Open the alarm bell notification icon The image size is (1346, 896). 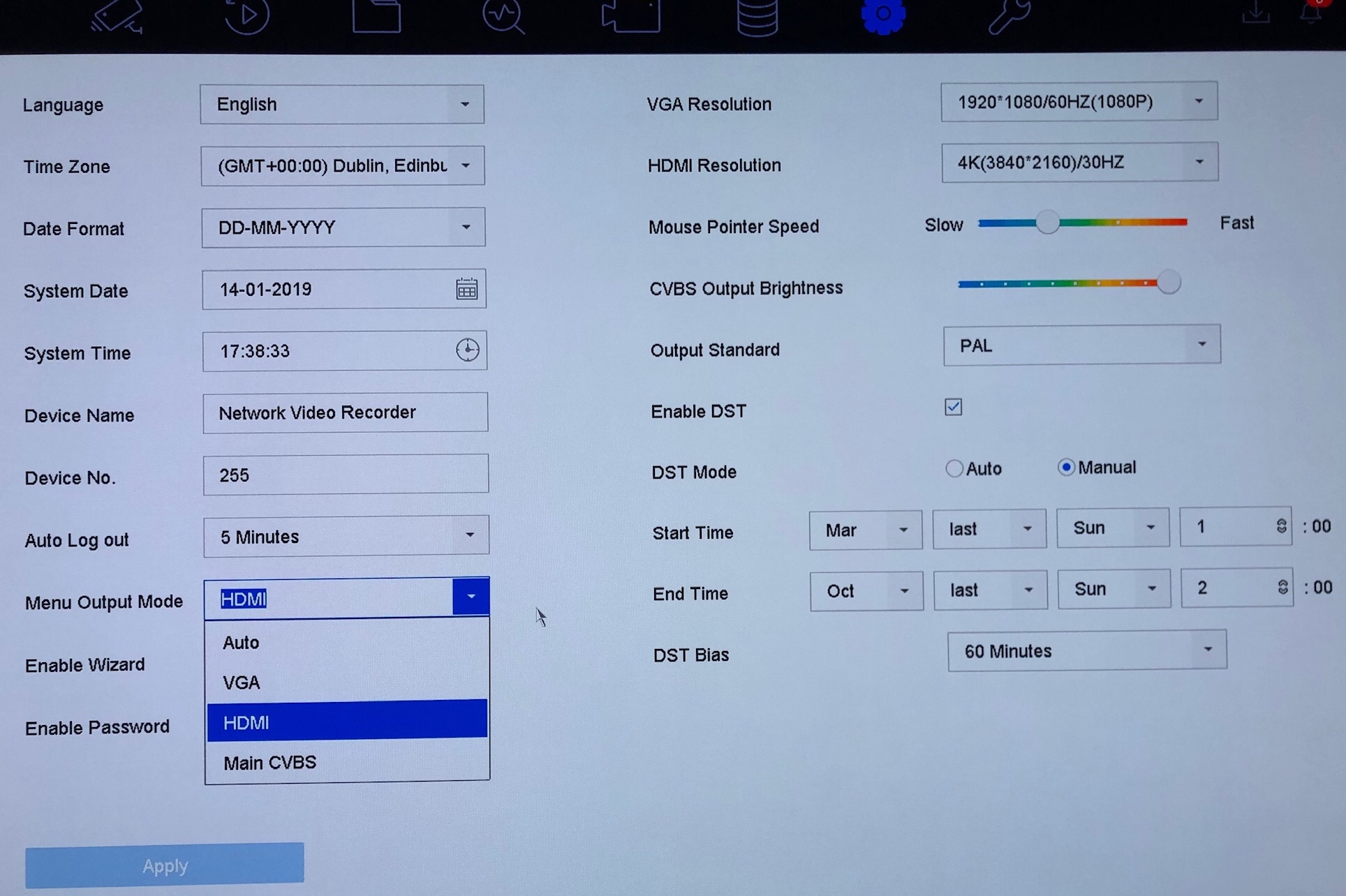pos(1312,13)
